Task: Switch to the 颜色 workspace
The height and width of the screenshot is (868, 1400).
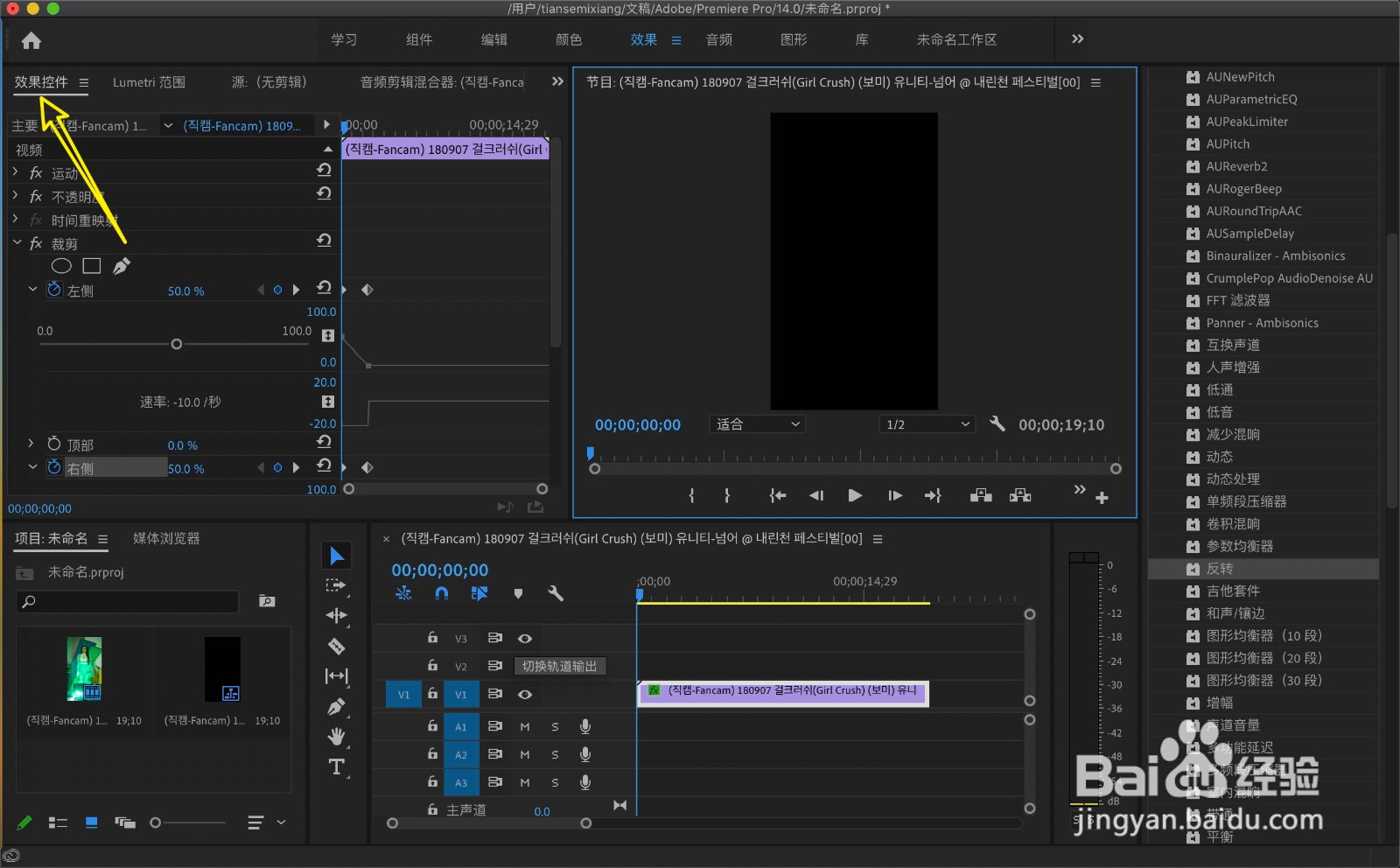Action: [x=569, y=39]
